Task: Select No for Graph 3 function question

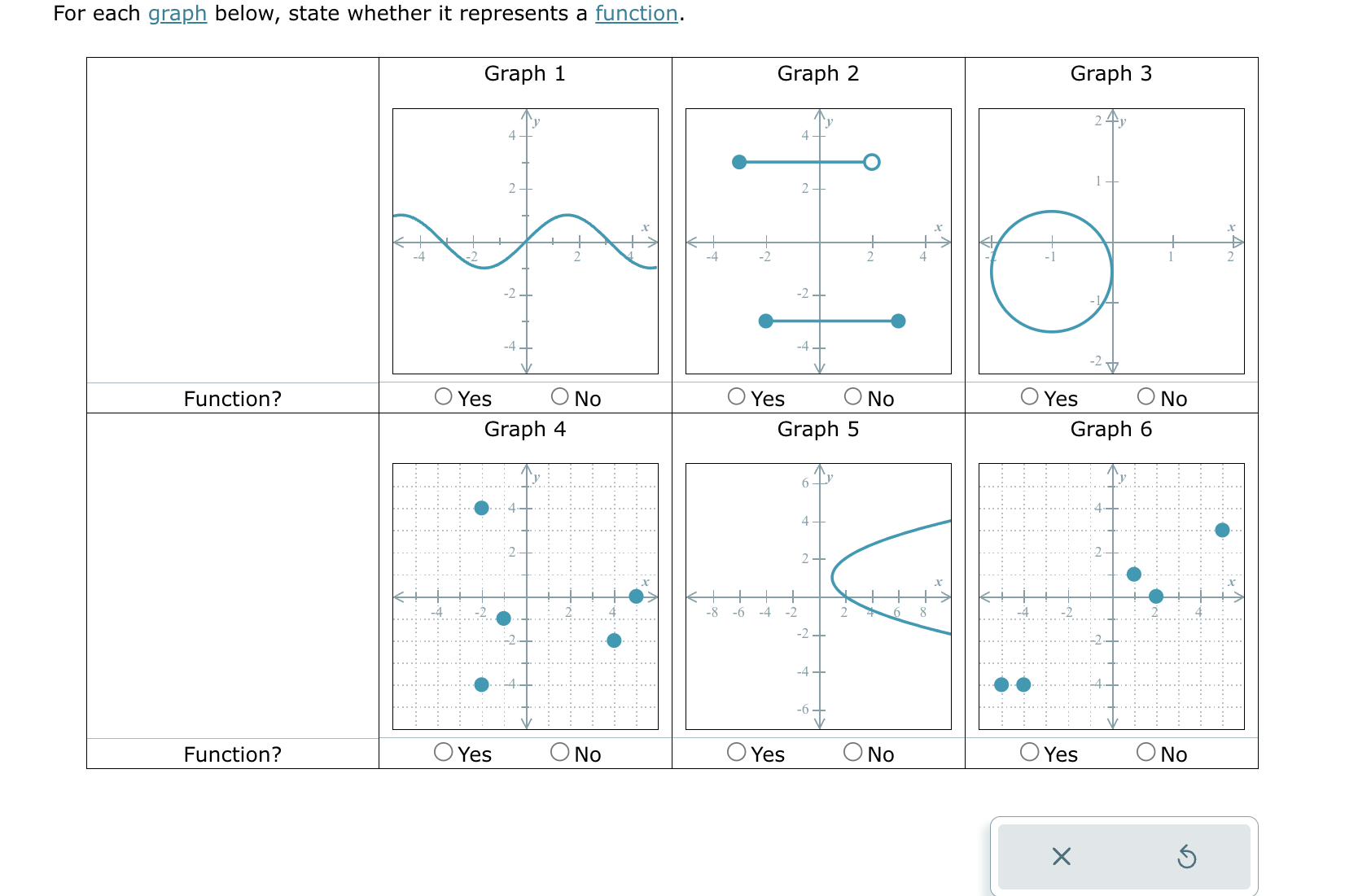Action: 1145,398
